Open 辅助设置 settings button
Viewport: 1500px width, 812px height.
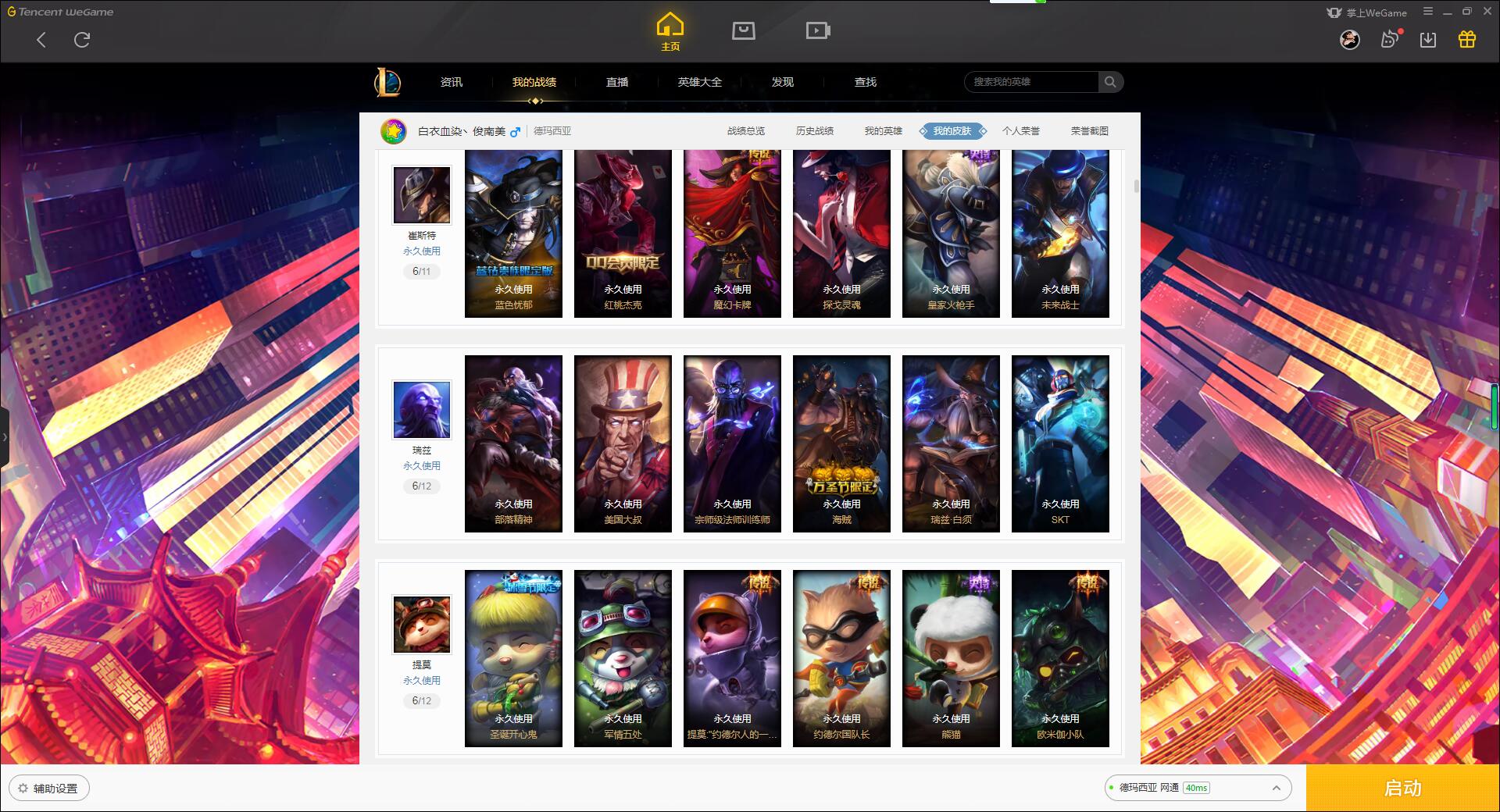tap(49, 789)
